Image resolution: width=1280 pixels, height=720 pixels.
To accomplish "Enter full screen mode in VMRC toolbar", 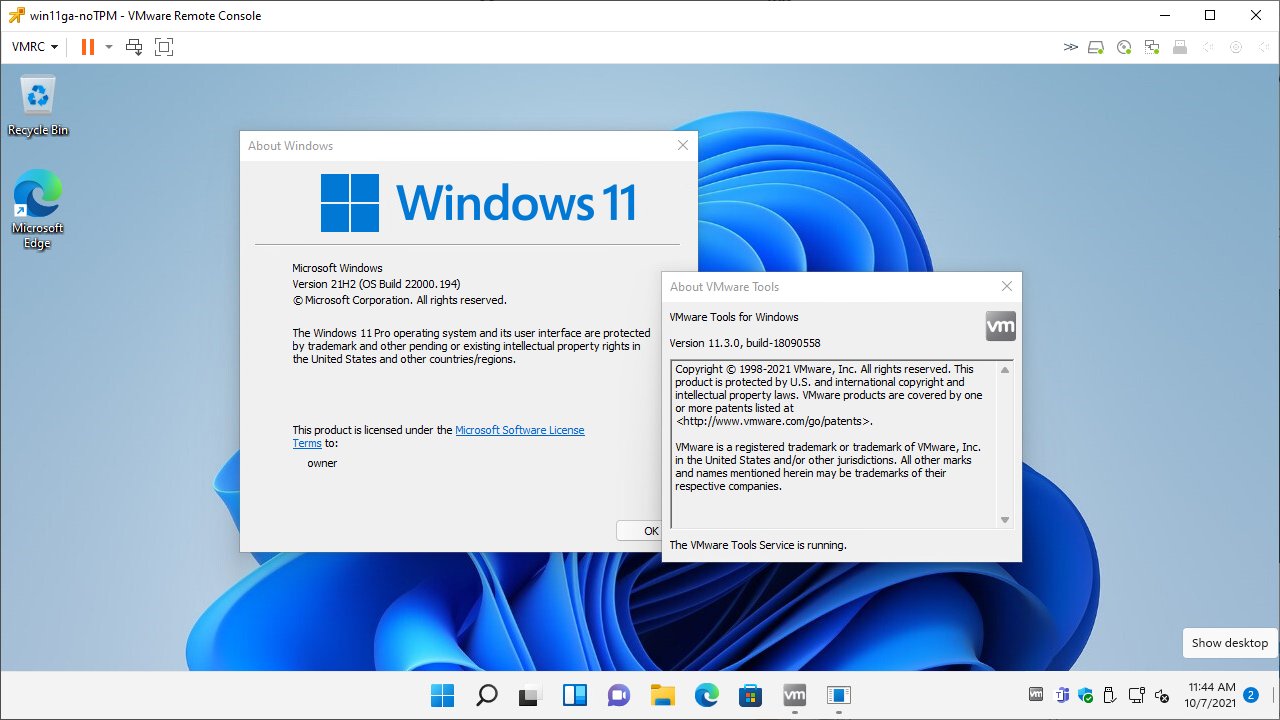I will [164, 46].
